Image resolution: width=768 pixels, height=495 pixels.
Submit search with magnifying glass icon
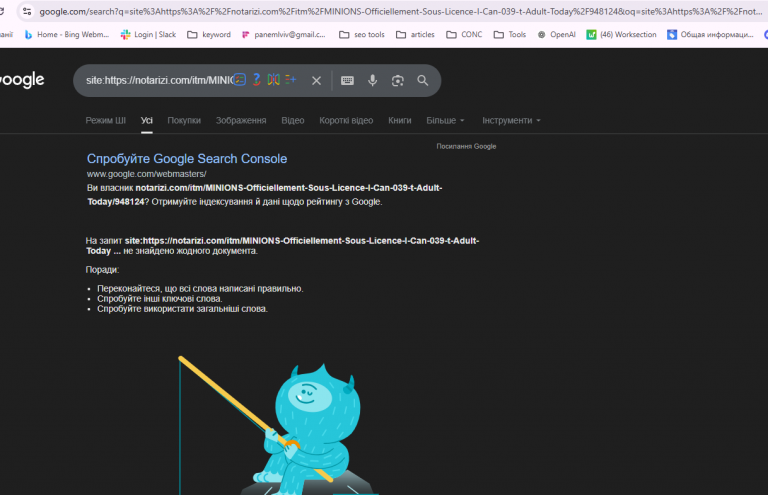tap(423, 80)
